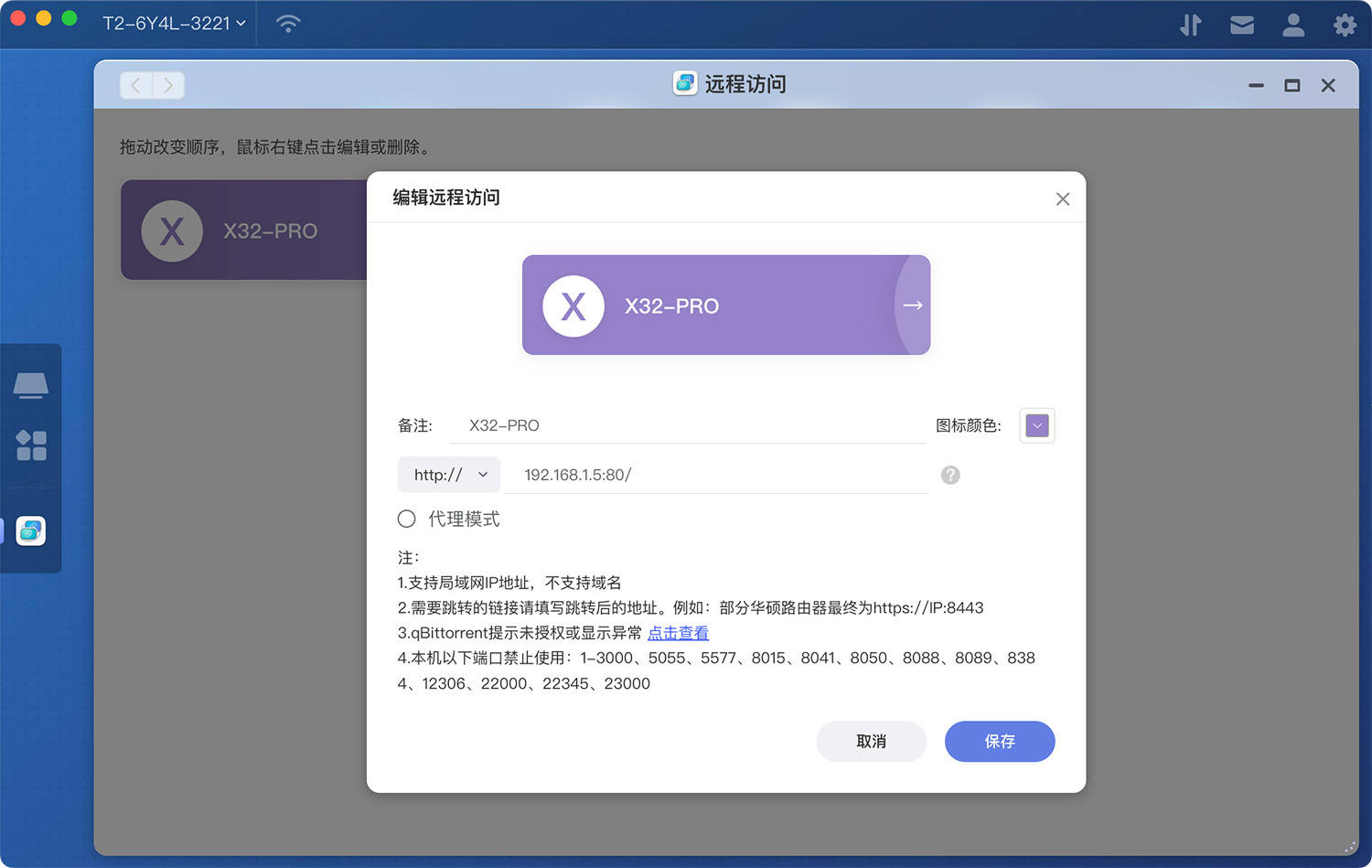This screenshot has height=868, width=1372.
Task: Click the remote access title icon
Action: [685, 83]
